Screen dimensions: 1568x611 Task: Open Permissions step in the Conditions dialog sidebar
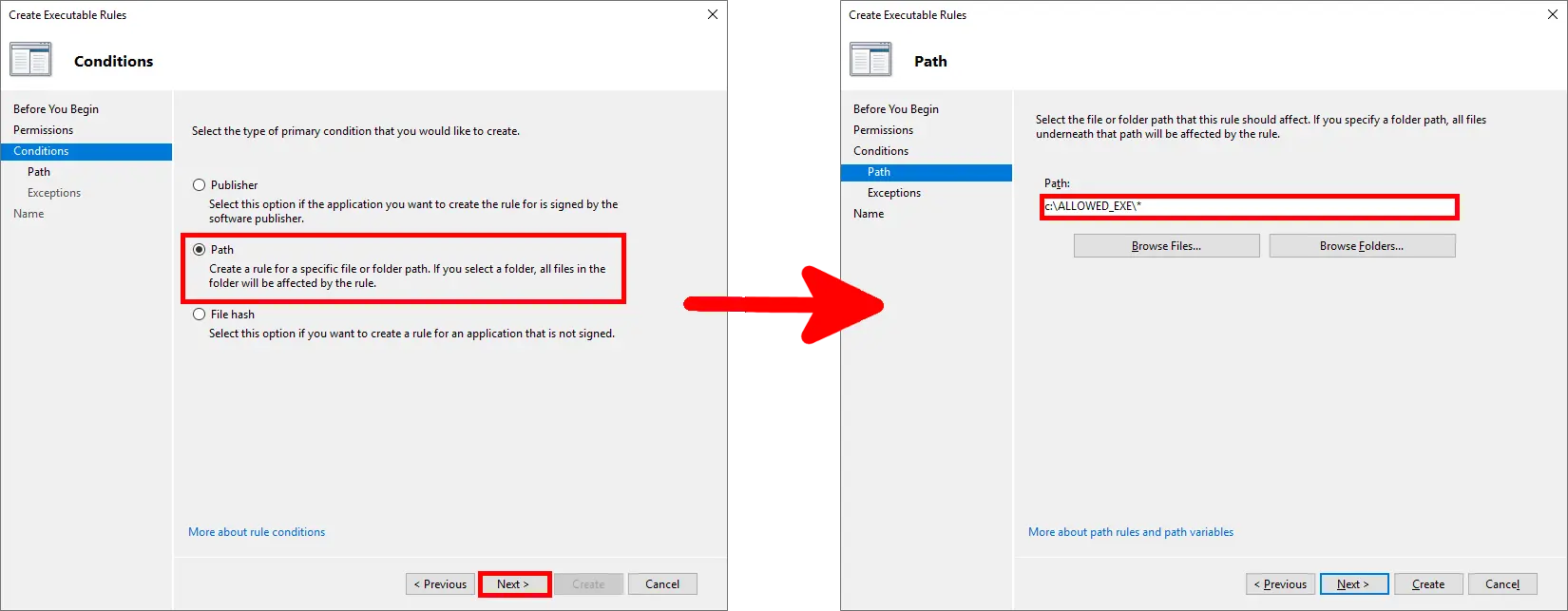pos(43,130)
